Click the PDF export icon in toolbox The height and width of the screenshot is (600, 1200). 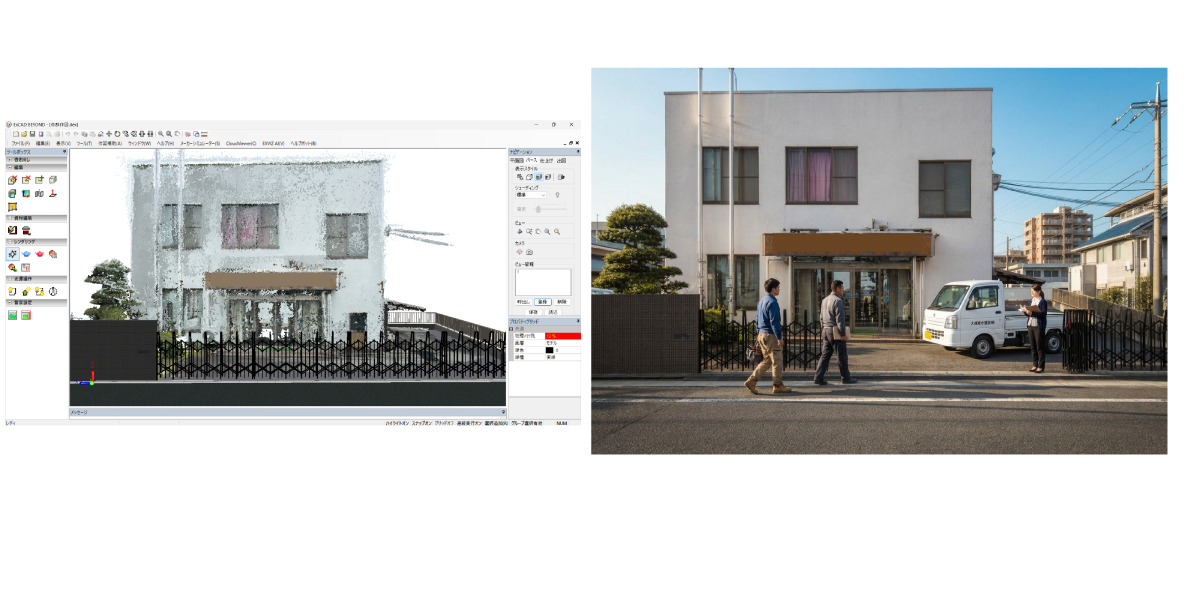point(52,193)
